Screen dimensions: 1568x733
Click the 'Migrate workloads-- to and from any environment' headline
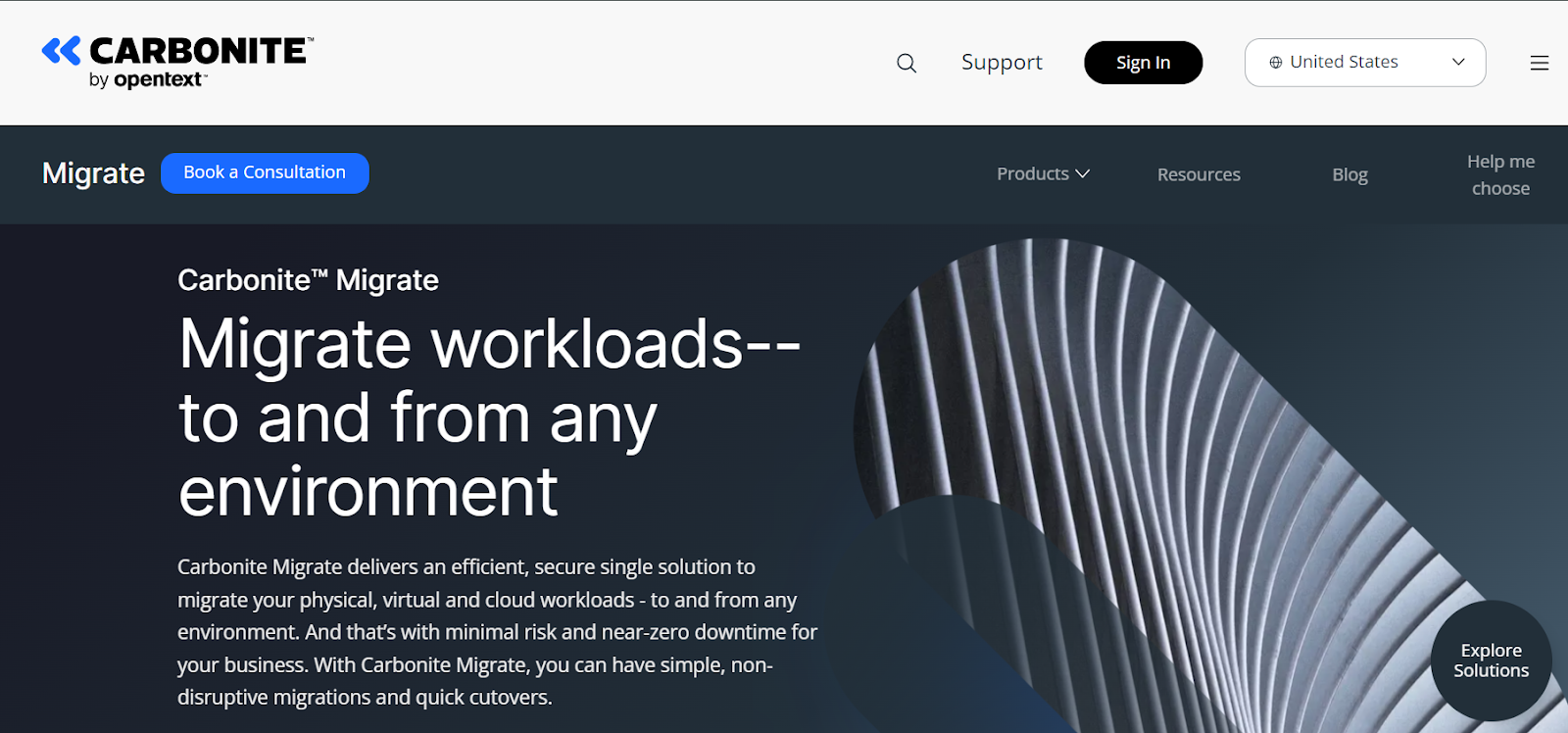click(489, 417)
